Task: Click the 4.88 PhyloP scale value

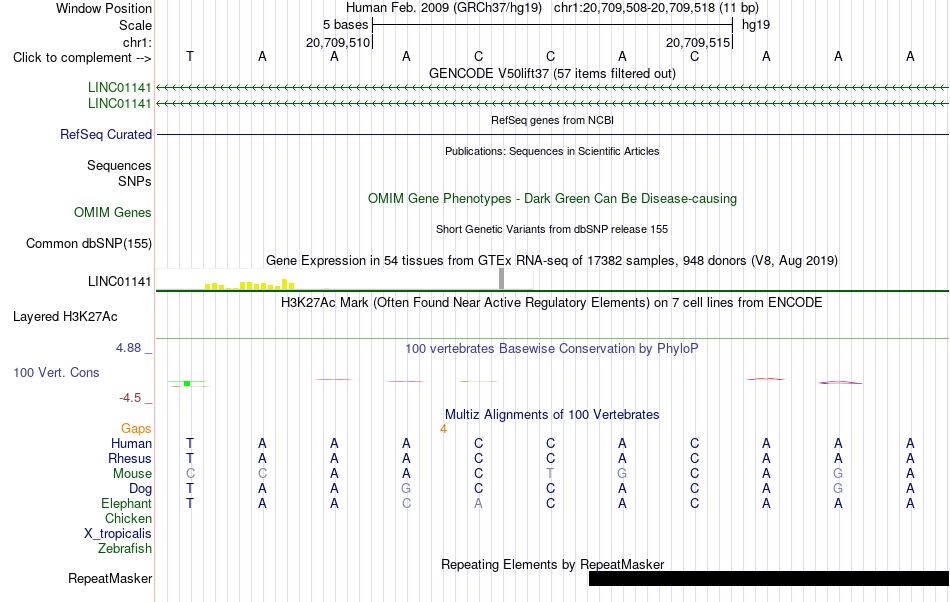Action: point(128,348)
